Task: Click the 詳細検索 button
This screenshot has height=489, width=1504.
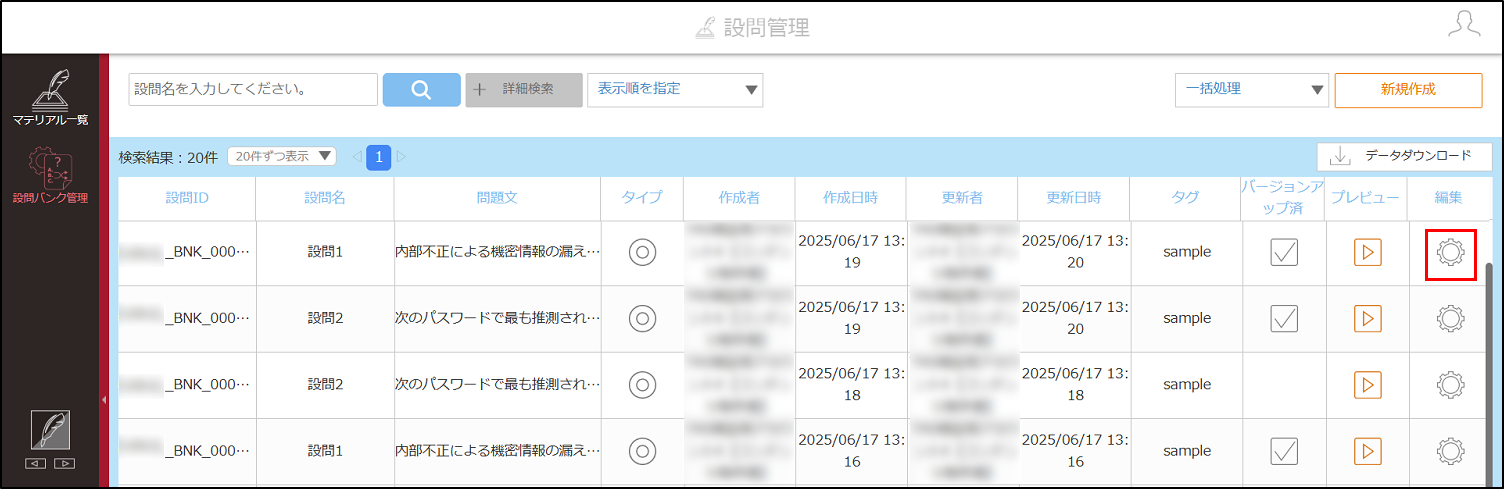Action: point(524,89)
